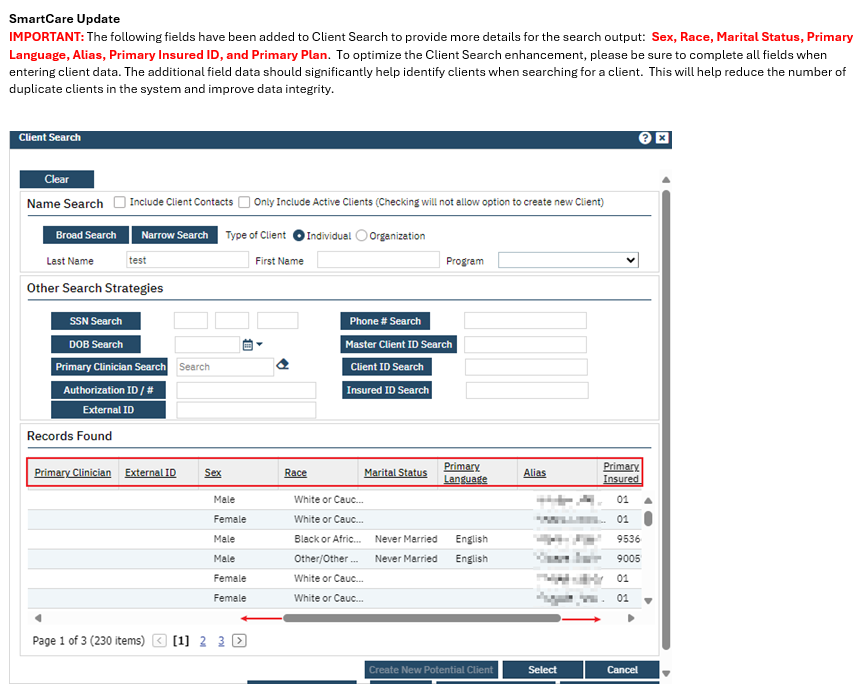Viewport: 863px width, 691px height.
Task: Focus Primary Clinician search box
Action: tap(225, 367)
